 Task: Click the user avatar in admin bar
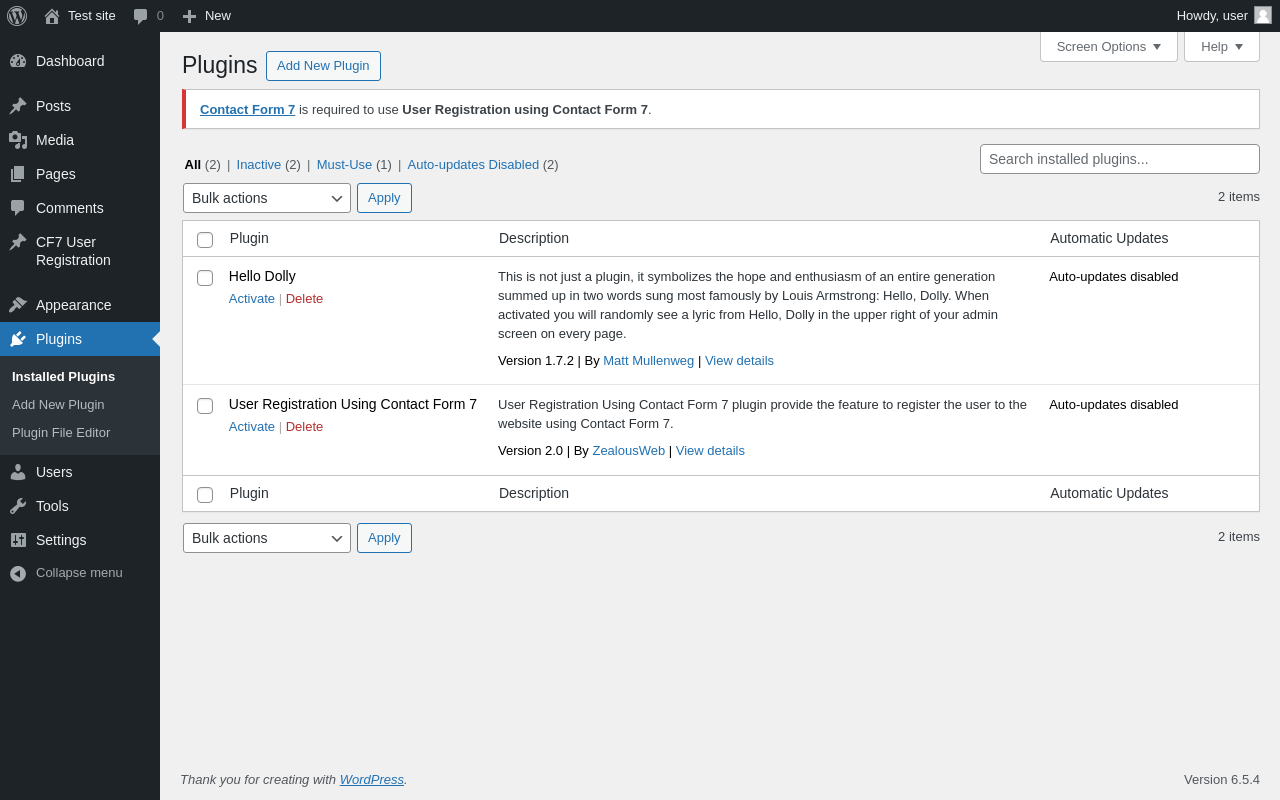coord(1263,15)
